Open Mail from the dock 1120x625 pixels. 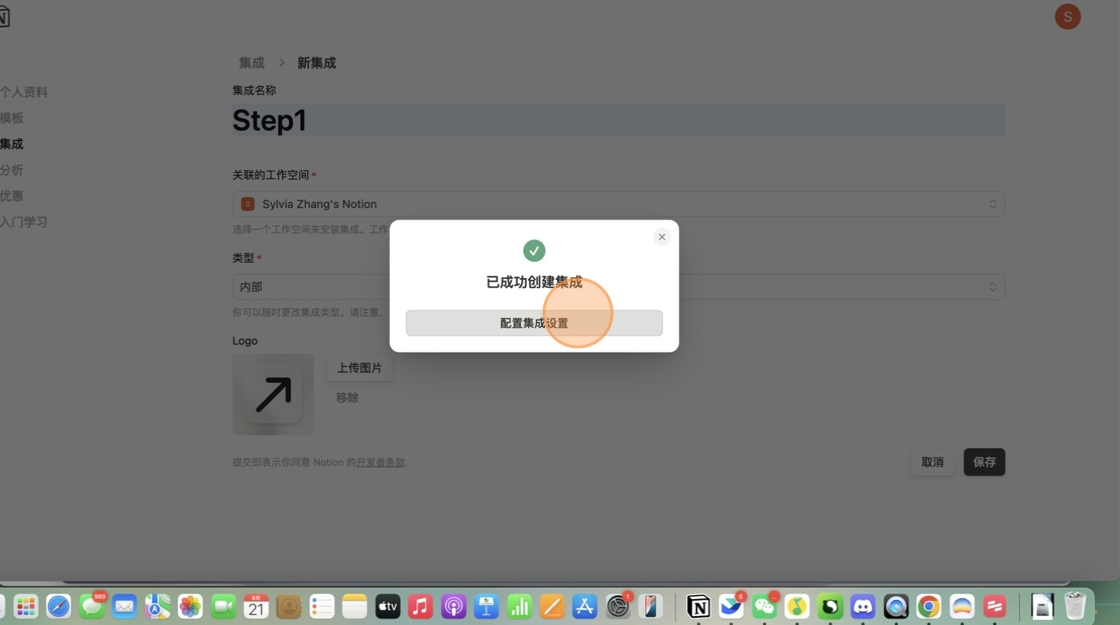coord(124,607)
